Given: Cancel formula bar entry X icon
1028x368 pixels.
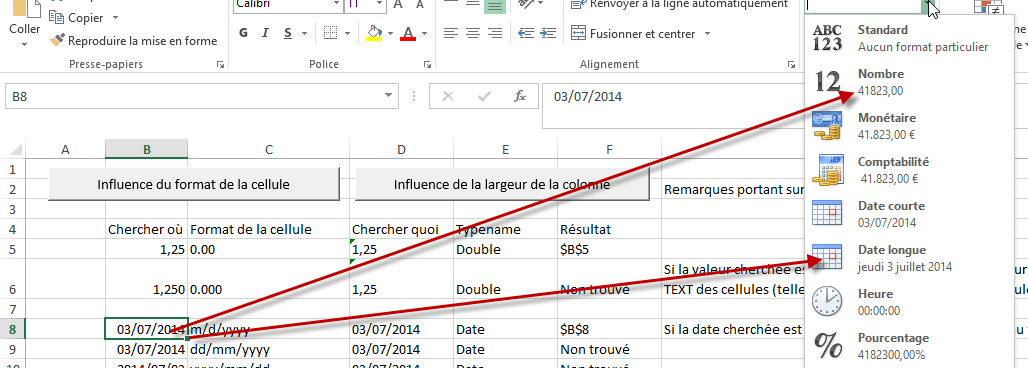Looking at the screenshot, I should (x=448, y=96).
